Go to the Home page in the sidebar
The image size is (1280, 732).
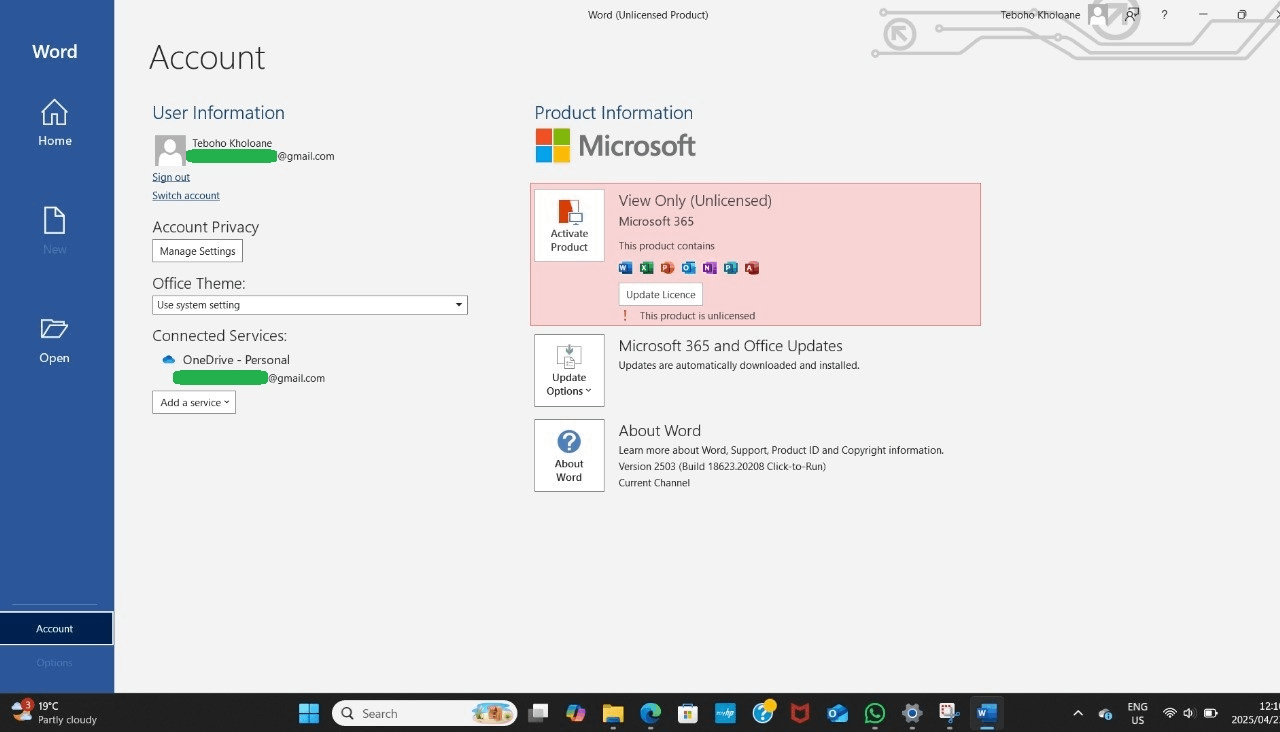(55, 123)
